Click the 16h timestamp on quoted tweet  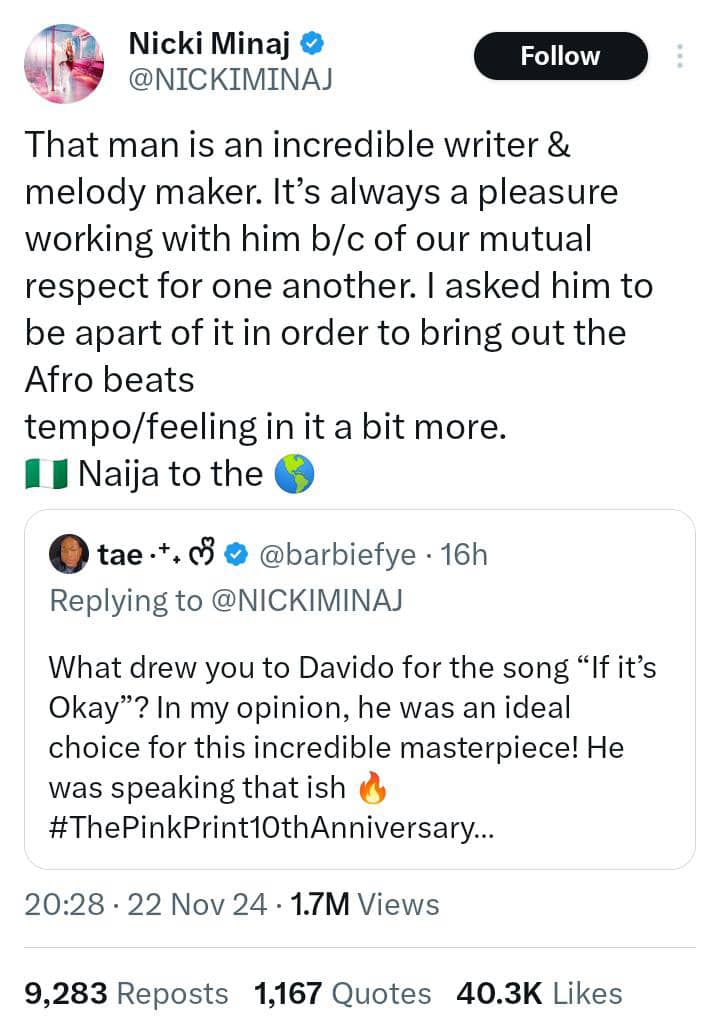(x=463, y=554)
